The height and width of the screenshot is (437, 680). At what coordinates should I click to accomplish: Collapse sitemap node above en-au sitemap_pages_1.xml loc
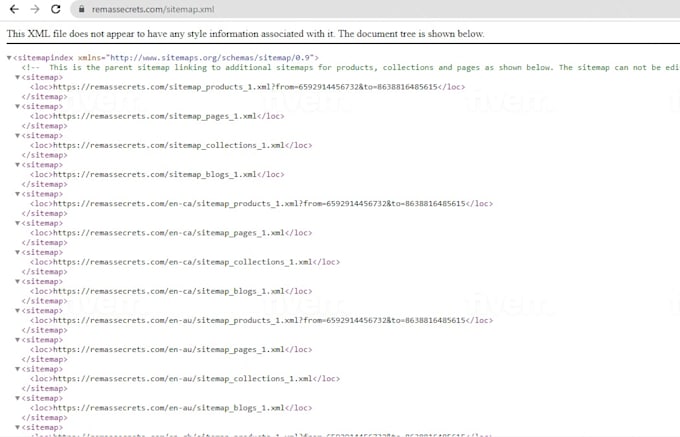(x=17, y=339)
